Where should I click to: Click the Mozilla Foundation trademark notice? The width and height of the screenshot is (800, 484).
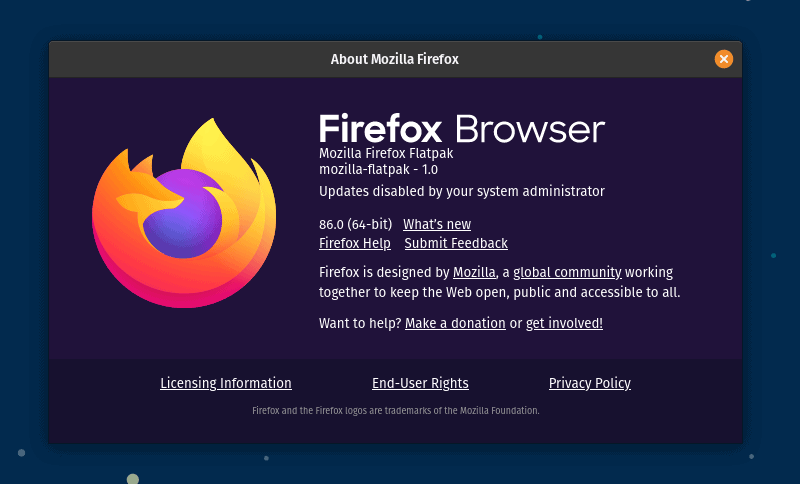coord(395,410)
